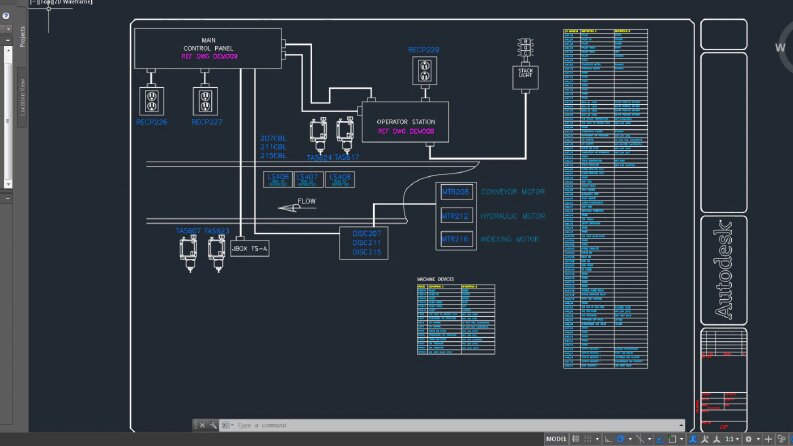
Task: Click the annotation monitor plus icon
Action: click(x=768, y=439)
